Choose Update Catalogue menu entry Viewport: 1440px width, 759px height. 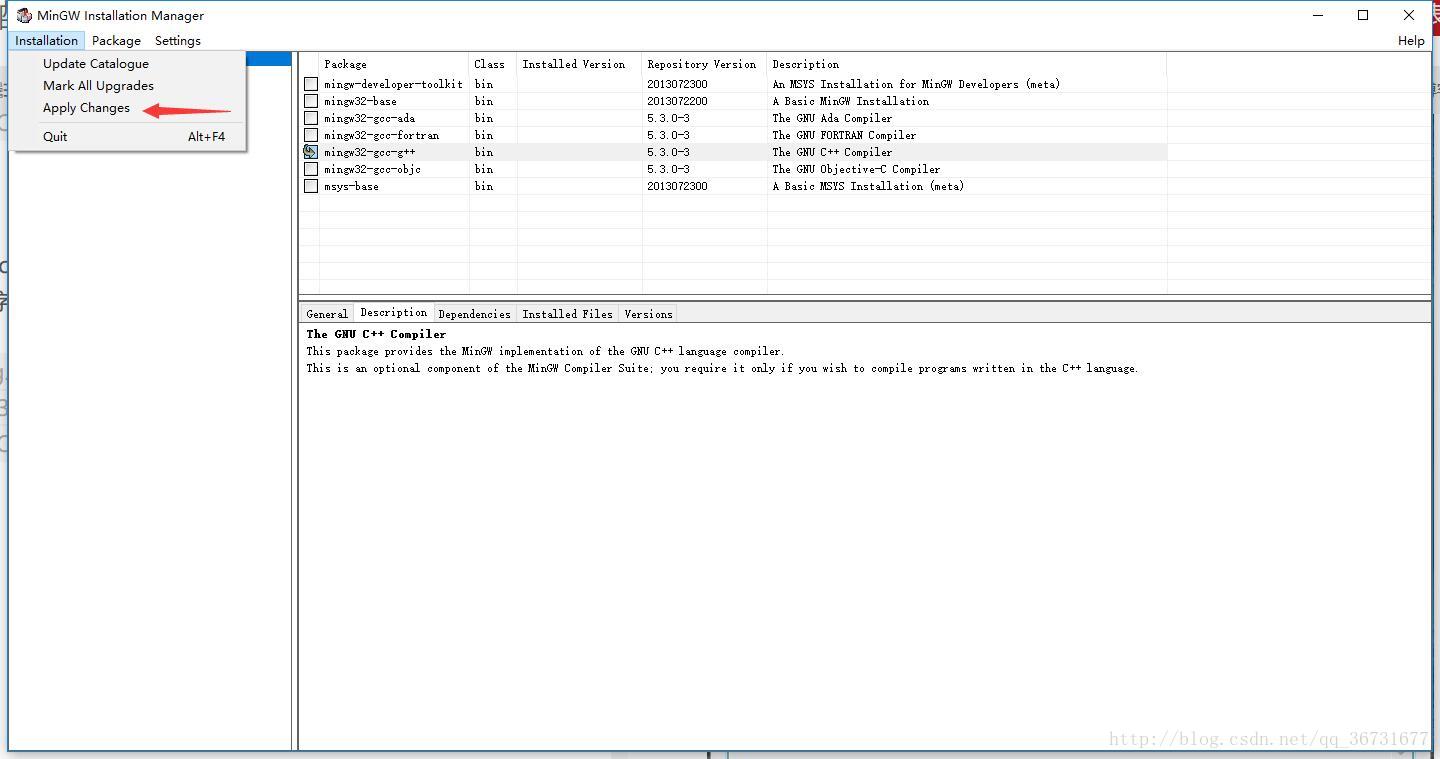(x=96, y=63)
